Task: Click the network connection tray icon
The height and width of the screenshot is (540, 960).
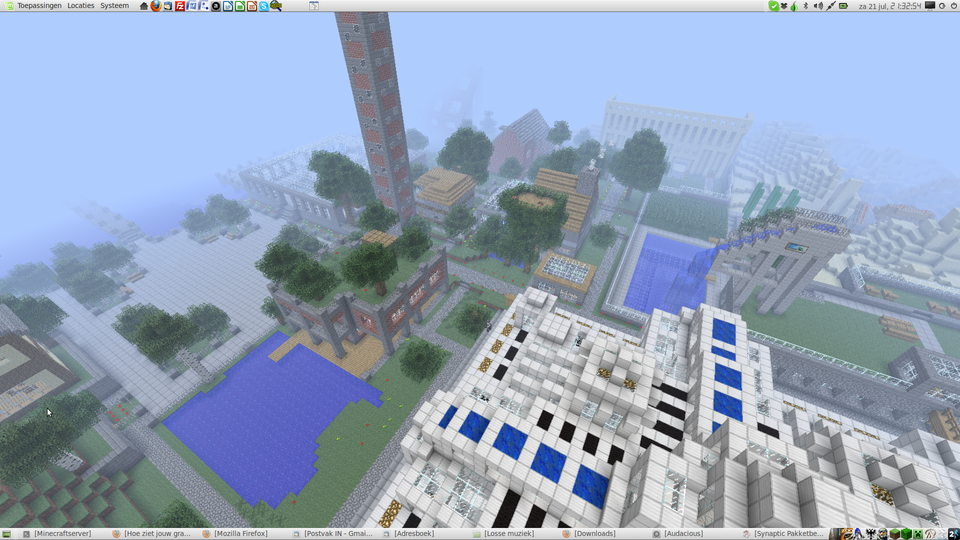Action: 831,6
